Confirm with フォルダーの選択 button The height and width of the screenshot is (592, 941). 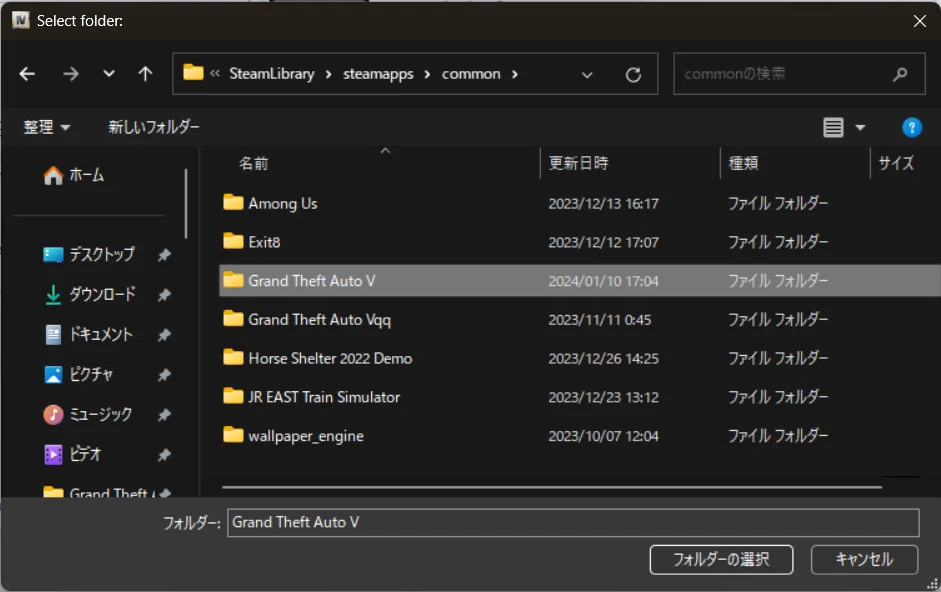pos(721,560)
